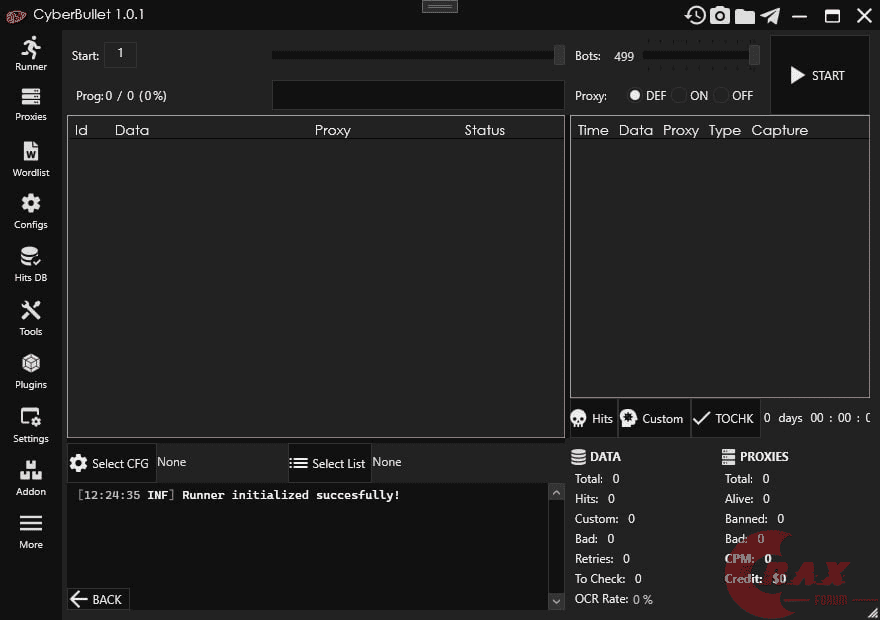Click the Bots count slider handle
The image size is (880, 620).
pos(754,55)
